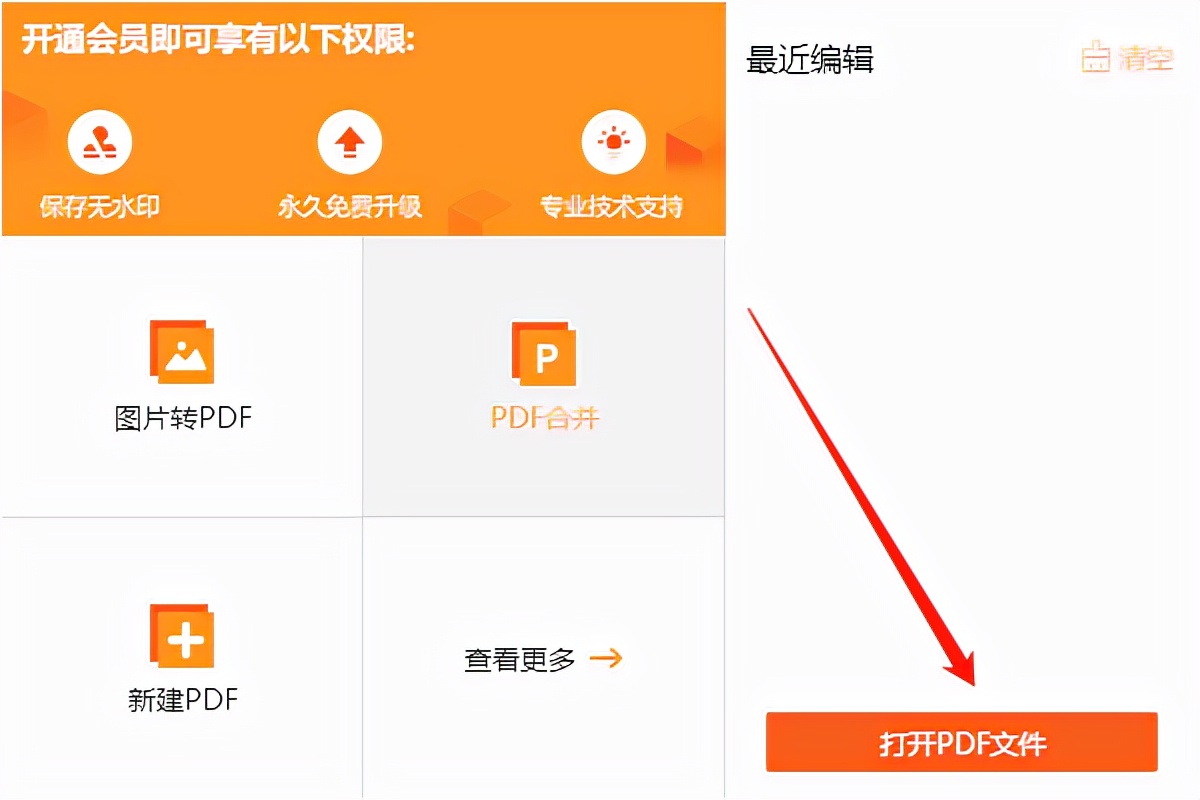The width and height of the screenshot is (1200, 800).
Task: Click the 开通会员即可享有以下权限 banner heading
Action: tap(218, 41)
